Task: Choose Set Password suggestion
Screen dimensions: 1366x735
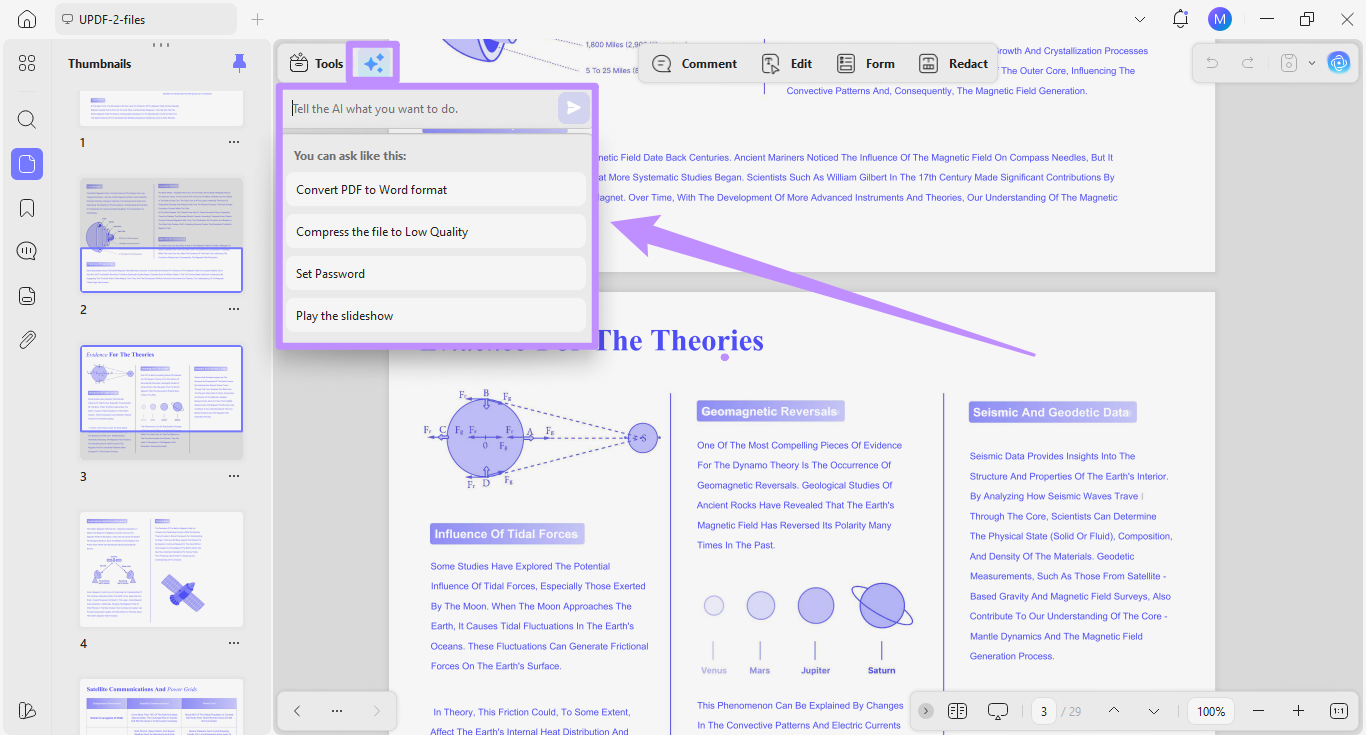Action: pyautogui.click(x=435, y=273)
